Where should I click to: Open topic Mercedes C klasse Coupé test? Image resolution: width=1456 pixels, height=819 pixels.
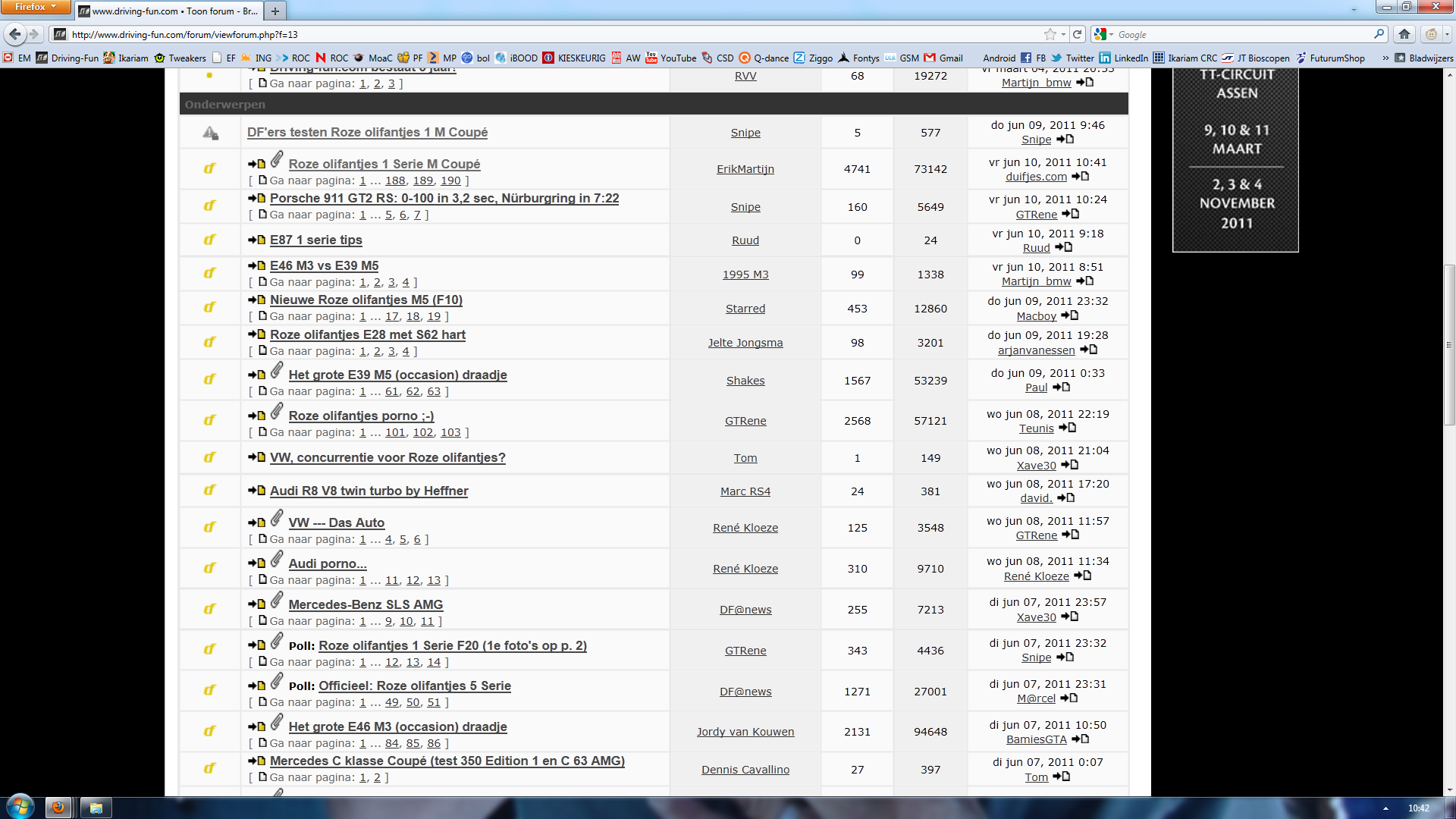[447, 761]
